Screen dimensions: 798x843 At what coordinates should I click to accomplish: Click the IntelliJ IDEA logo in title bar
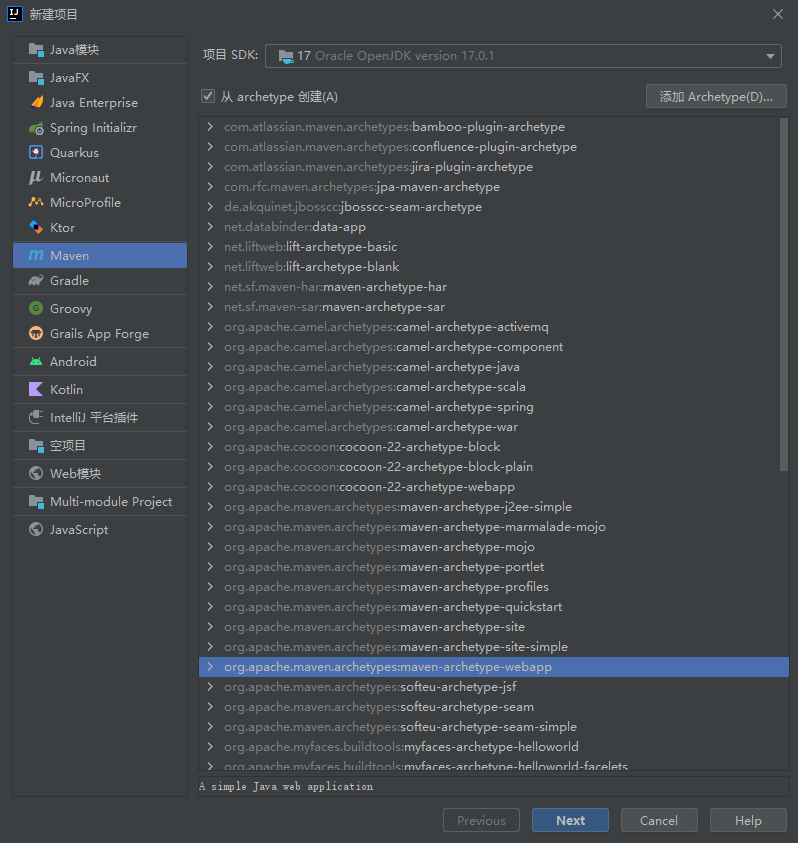pos(15,14)
